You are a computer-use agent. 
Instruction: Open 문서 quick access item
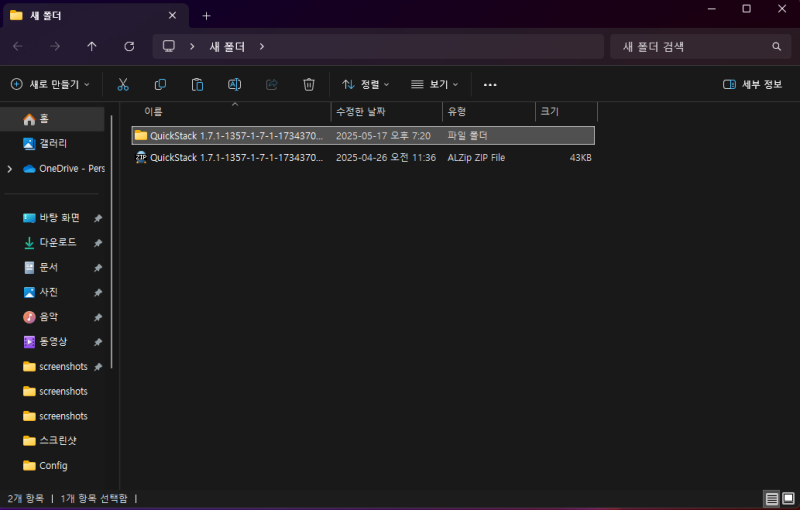pyautogui.click(x=41, y=268)
